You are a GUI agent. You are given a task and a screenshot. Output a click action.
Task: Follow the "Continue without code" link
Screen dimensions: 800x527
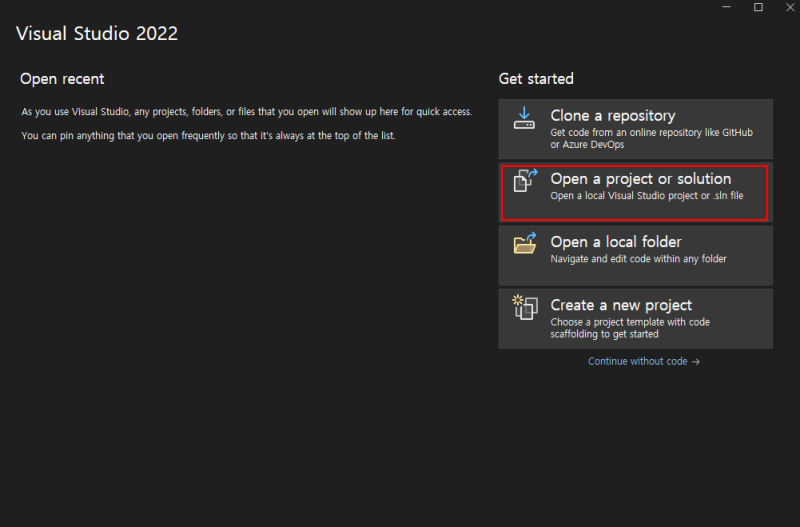pyautogui.click(x=638, y=362)
